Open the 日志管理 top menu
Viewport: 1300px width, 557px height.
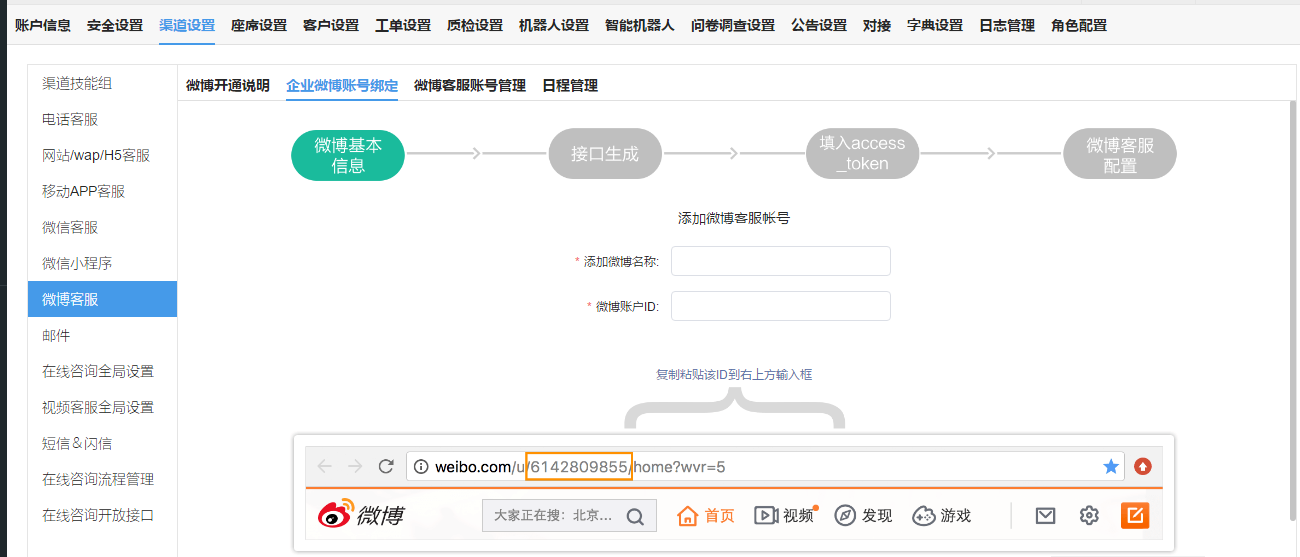(1007, 25)
